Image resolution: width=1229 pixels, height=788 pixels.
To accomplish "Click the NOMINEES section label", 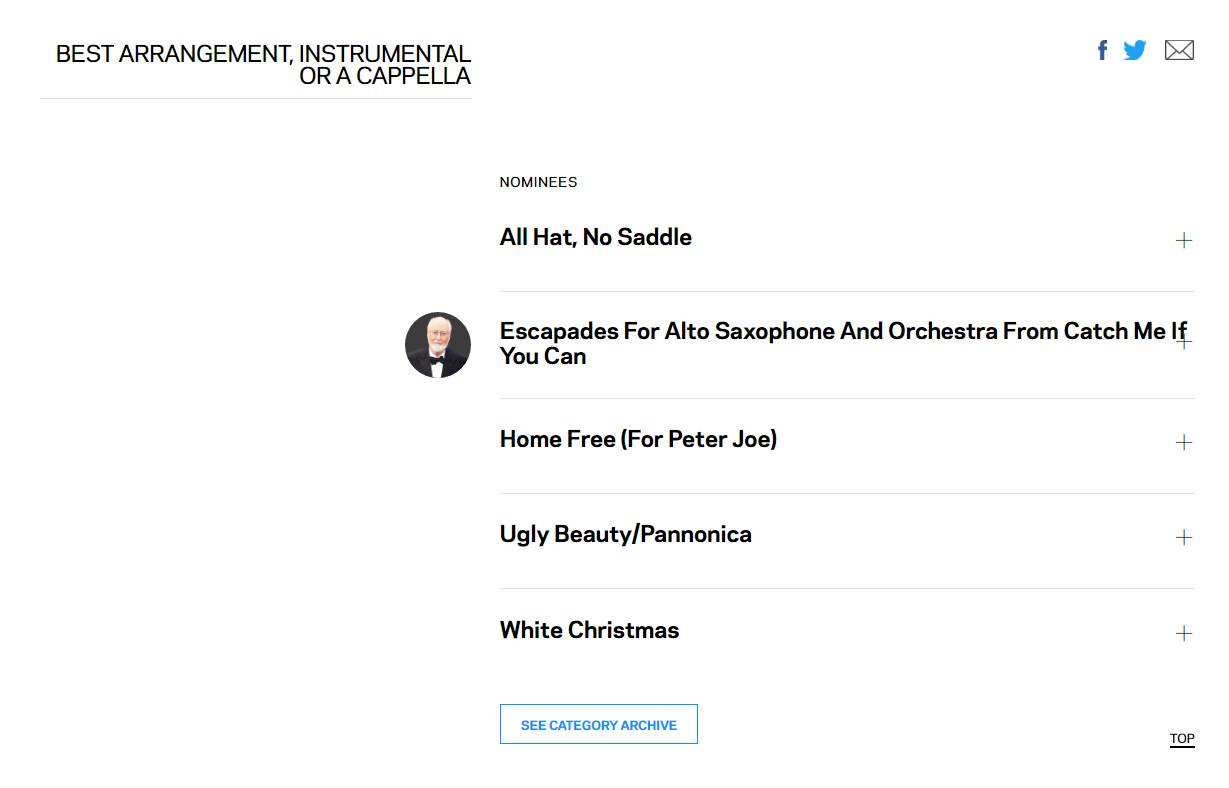I will point(539,182).
